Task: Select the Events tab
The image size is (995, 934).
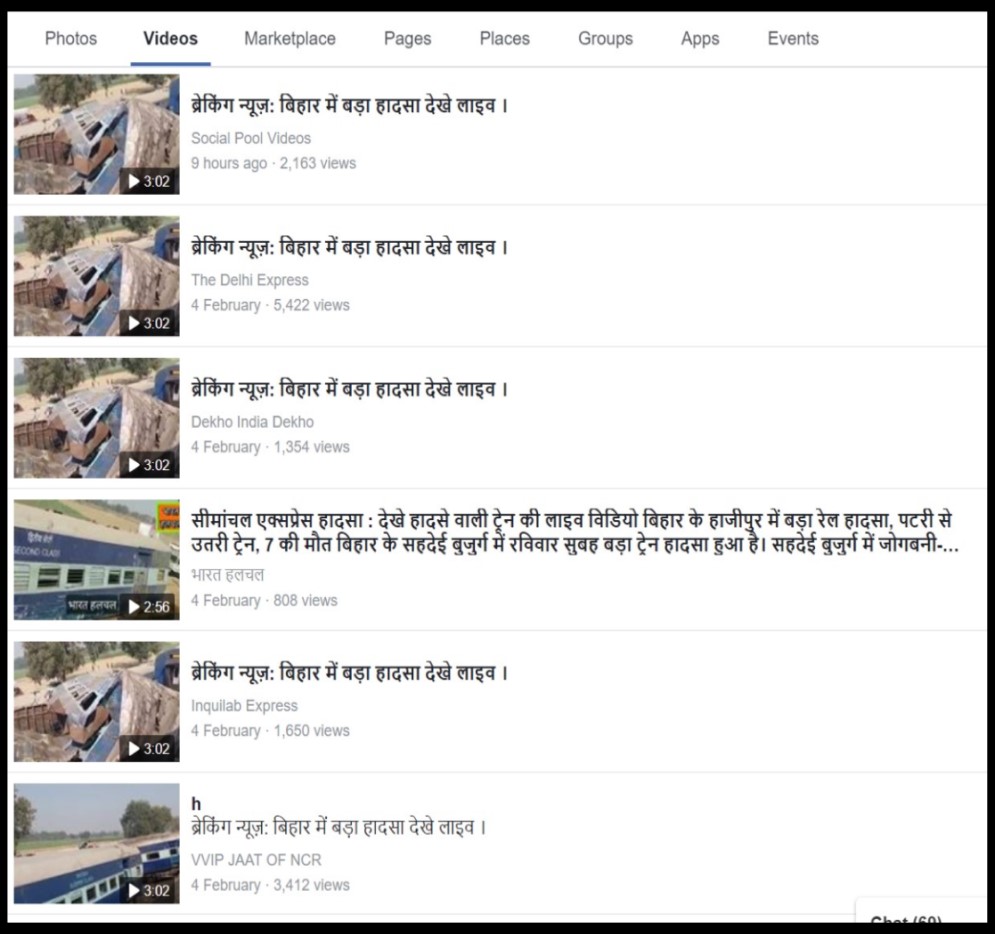Action: (793, 39)
